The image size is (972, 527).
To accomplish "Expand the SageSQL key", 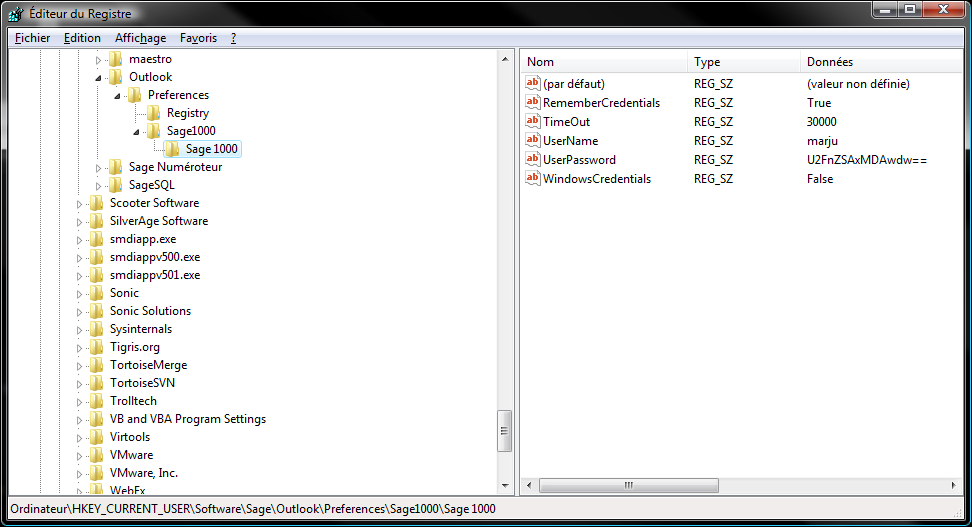I will (x=98, y=186).
